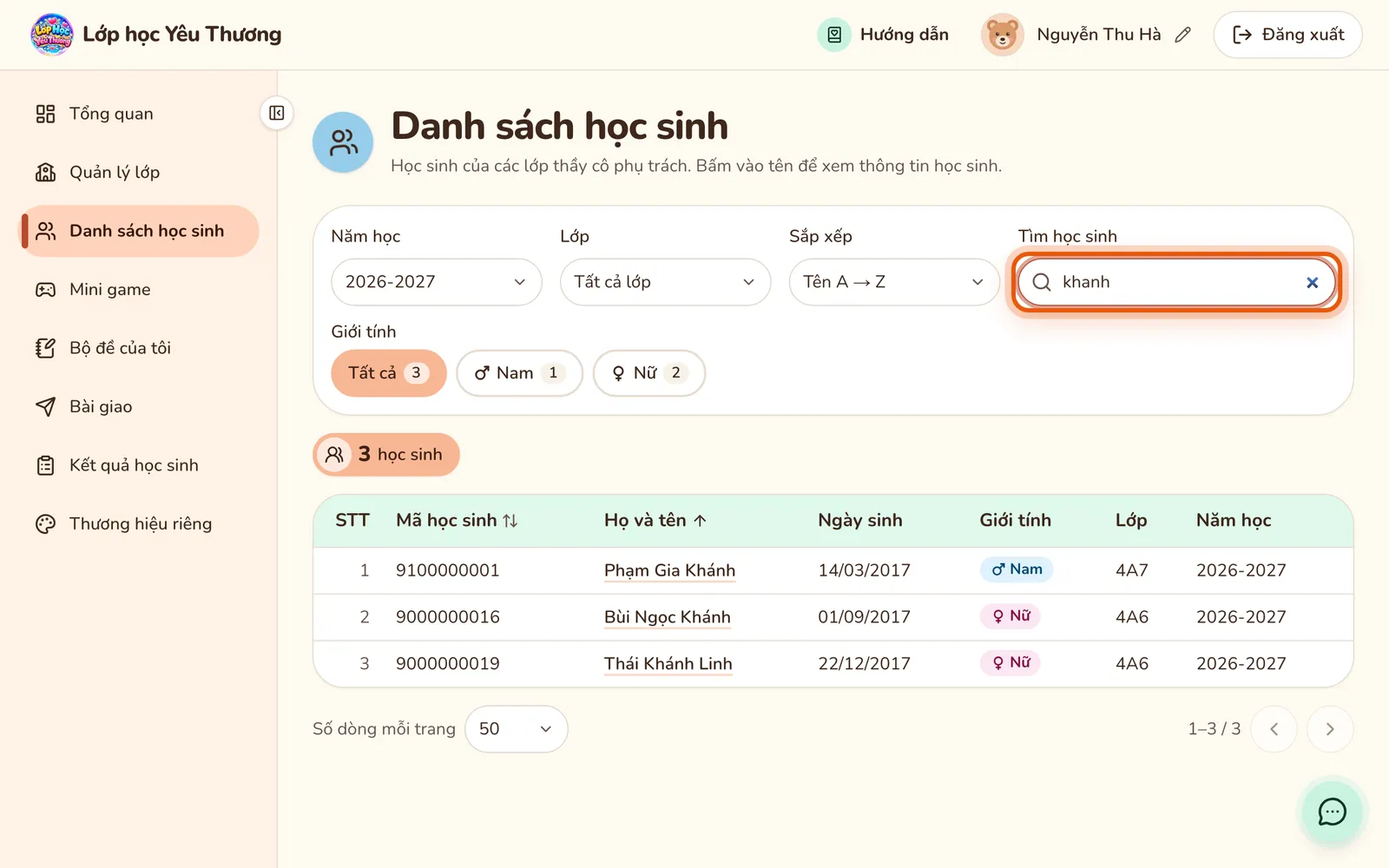The height and width of the screenshot is (868, 1389).
Task: Open Kết quả học sinh
Action: coord(141,465)
